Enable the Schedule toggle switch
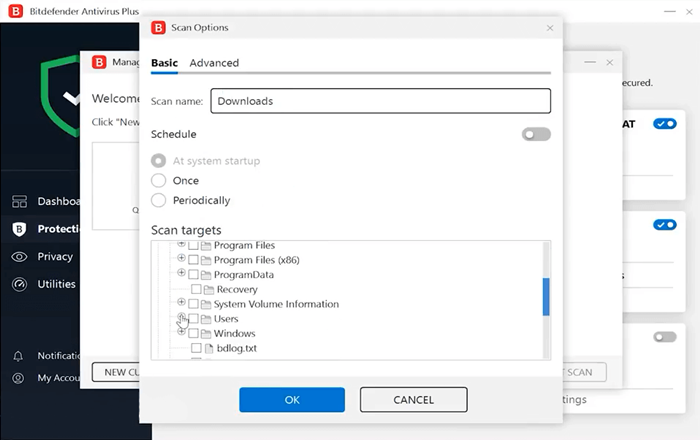The image size is (700, 440). point(536,134)
